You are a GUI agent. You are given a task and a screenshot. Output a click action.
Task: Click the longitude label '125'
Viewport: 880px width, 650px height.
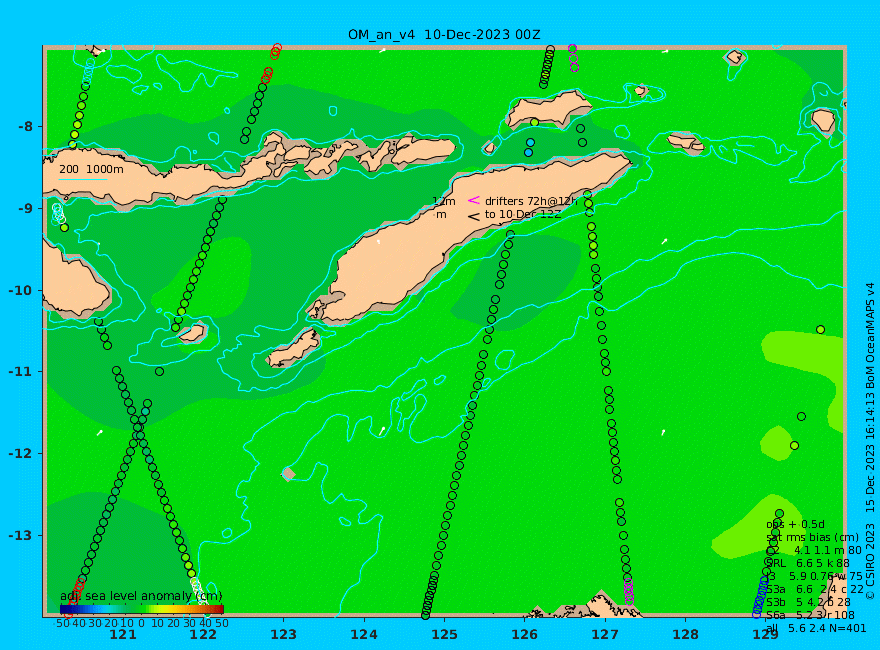click(444, 635)
